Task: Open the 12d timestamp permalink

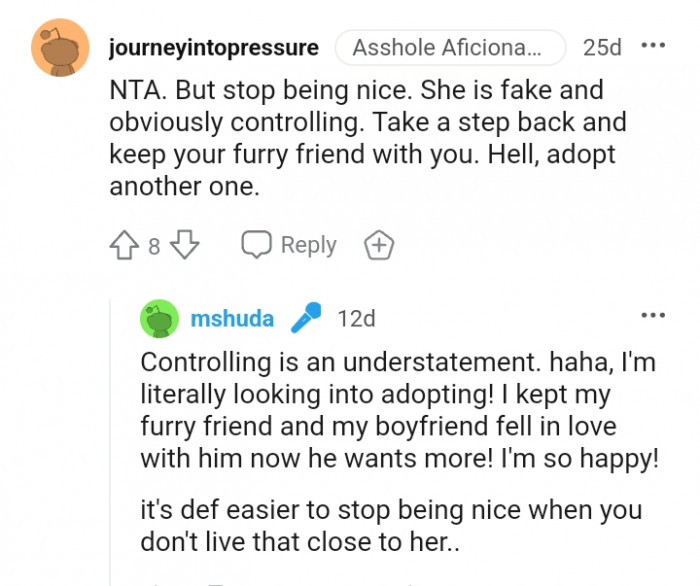Action: click(356, 319)
